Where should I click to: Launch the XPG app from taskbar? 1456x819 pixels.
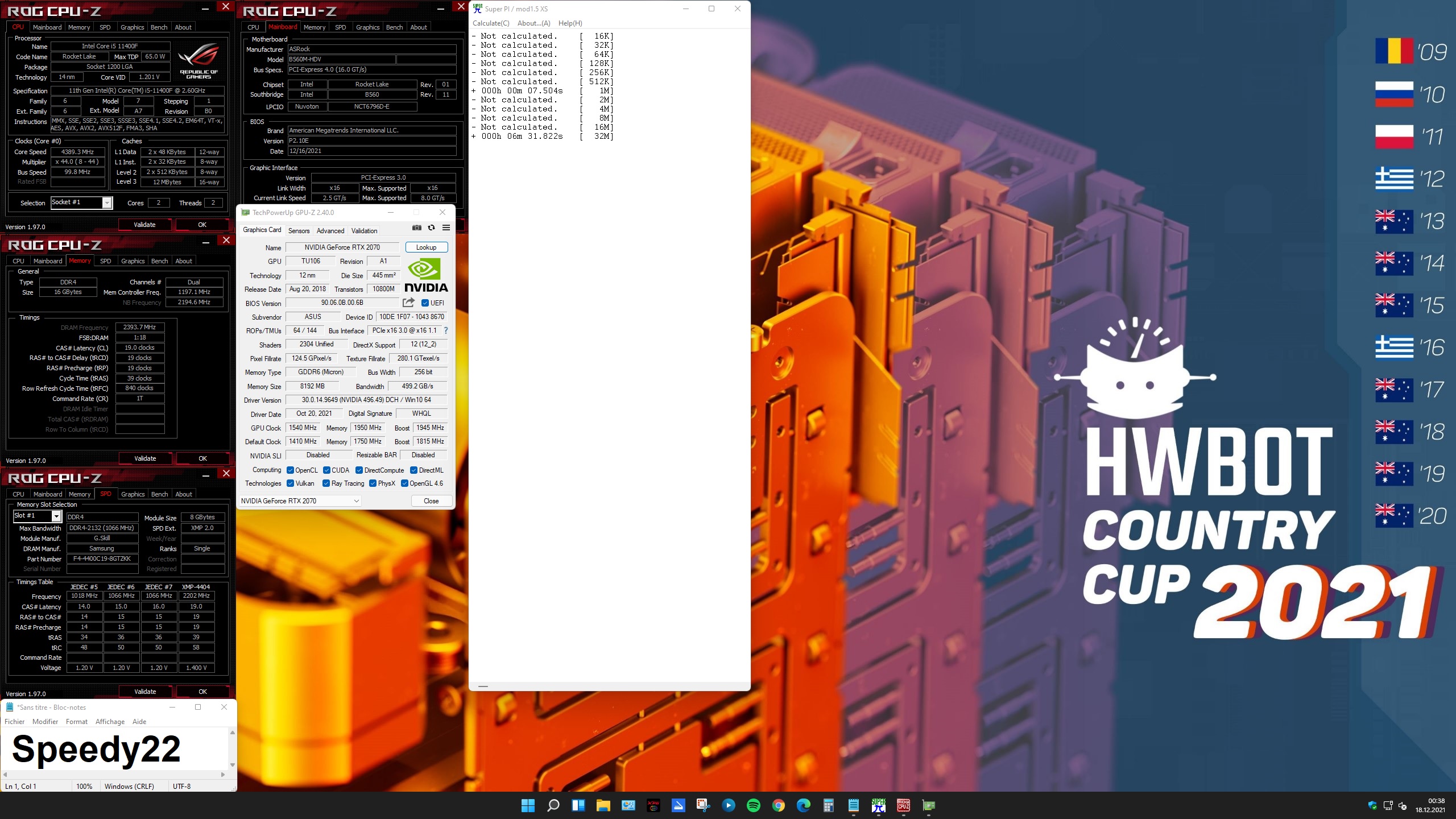click(653, 805)
